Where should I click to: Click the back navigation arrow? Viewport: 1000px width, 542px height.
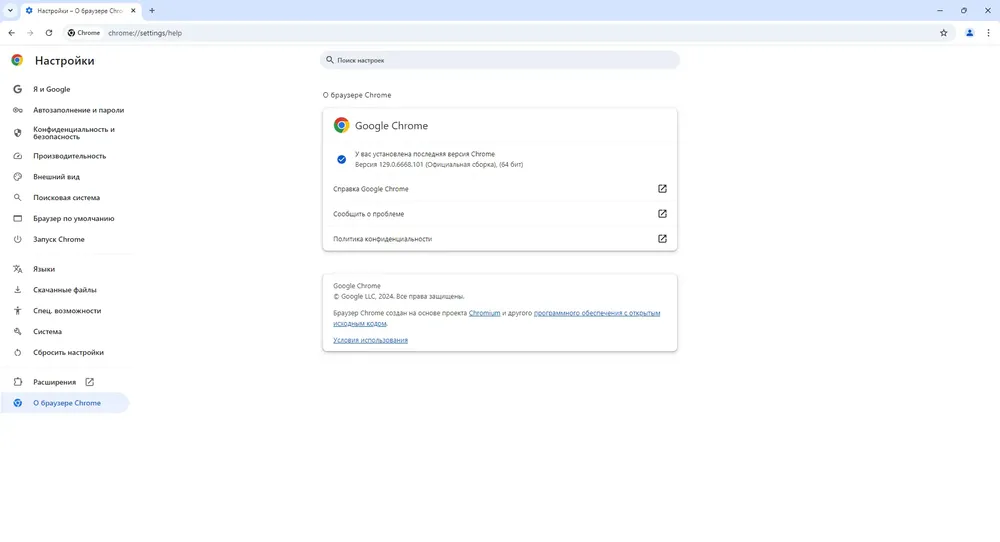click(11, 33)
